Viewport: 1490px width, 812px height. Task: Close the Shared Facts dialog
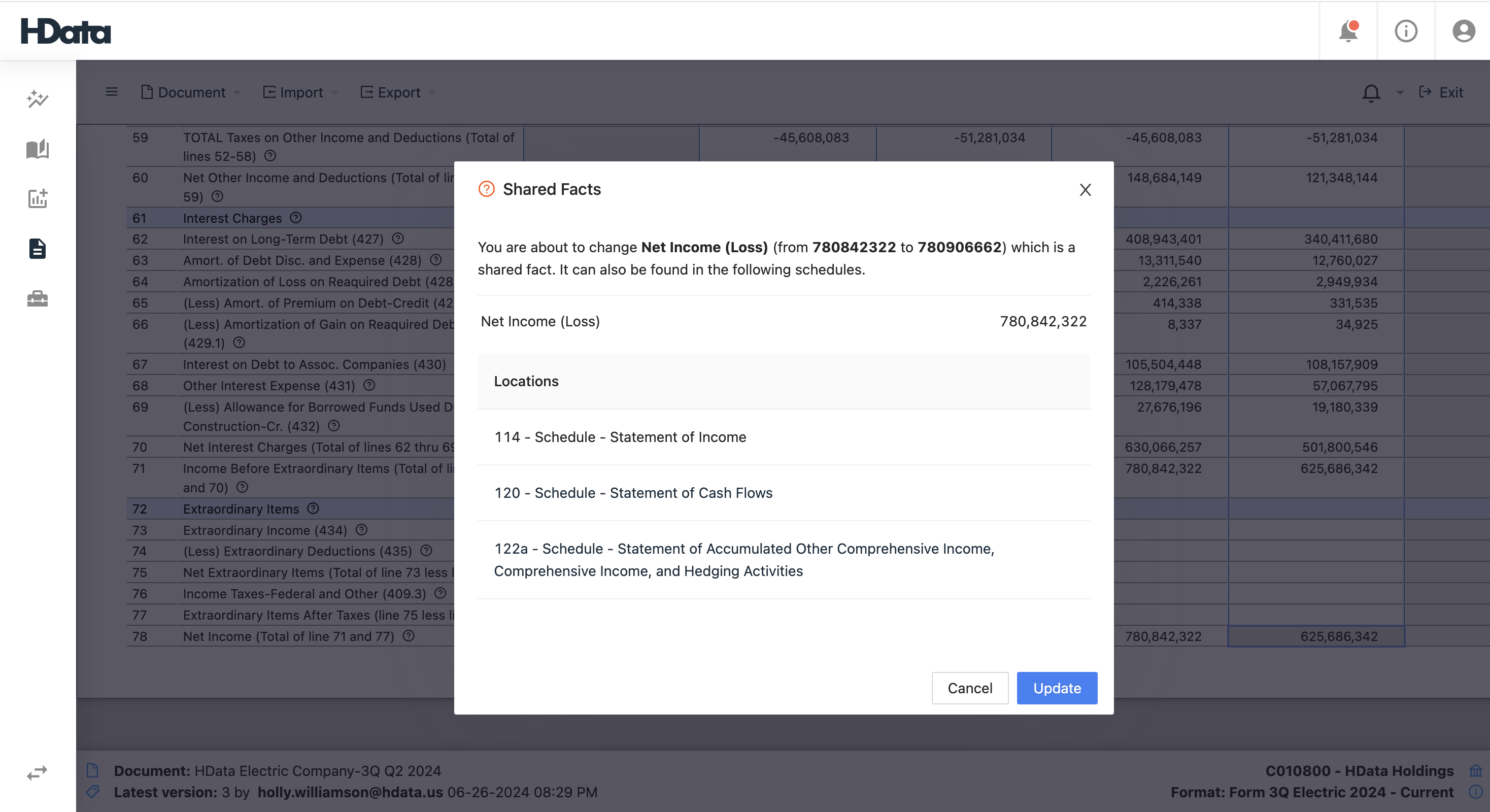(x=1085, y=190)
